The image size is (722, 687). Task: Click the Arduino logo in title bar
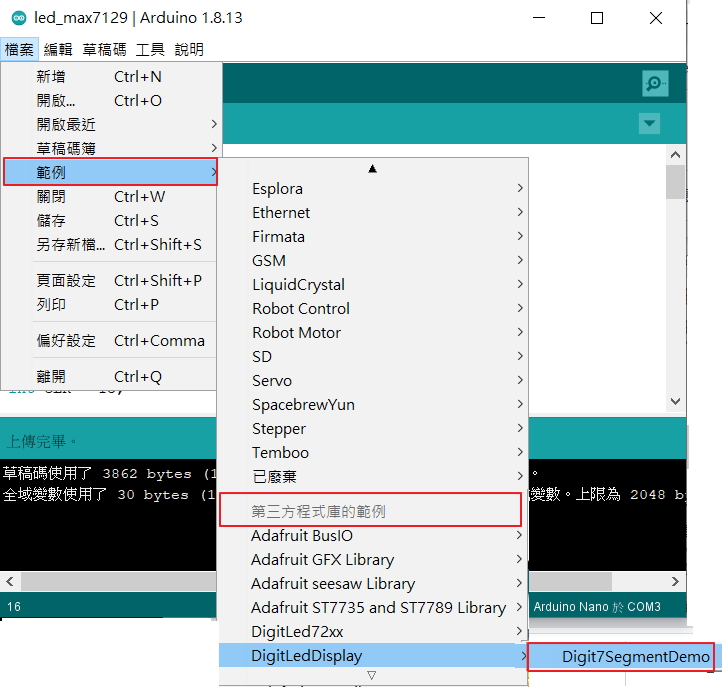pos(18,18)
